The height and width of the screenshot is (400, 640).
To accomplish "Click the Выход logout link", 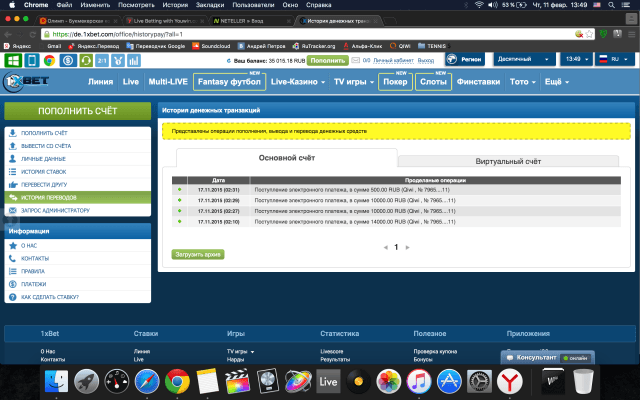I will tap(426, 60).
